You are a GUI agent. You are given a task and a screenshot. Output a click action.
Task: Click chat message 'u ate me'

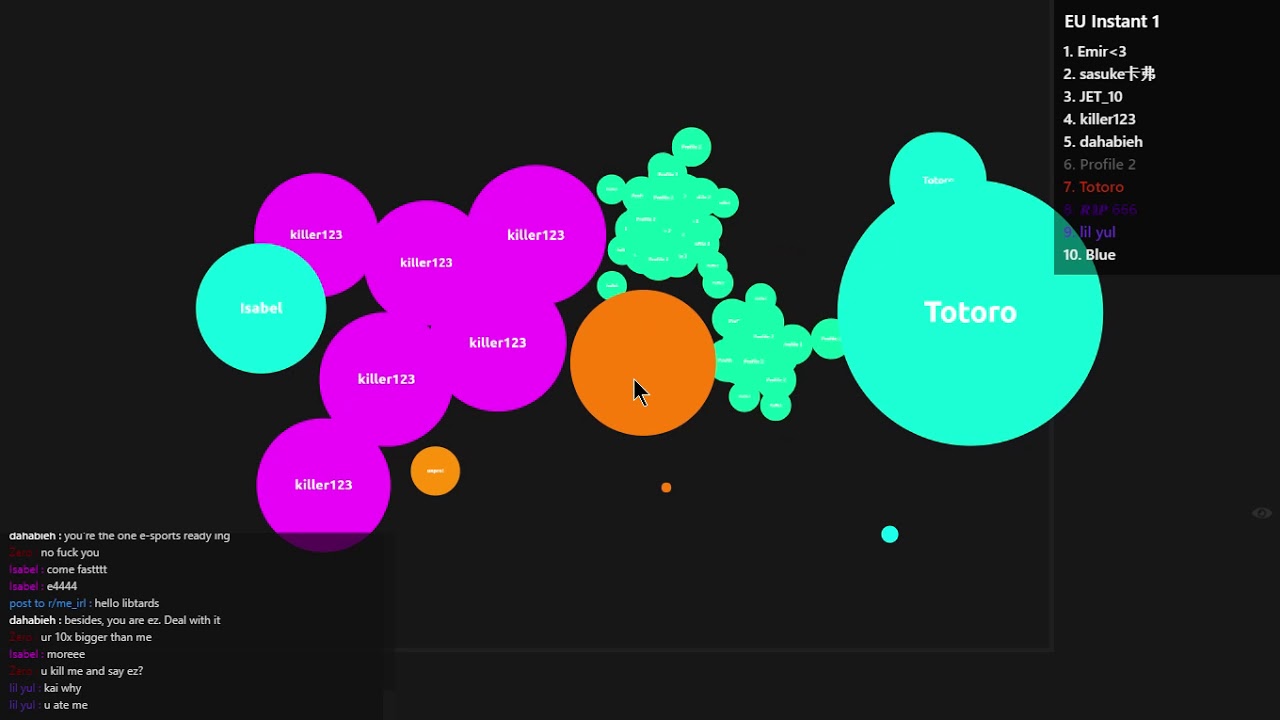pyautogui.click(x=66, y=705)
